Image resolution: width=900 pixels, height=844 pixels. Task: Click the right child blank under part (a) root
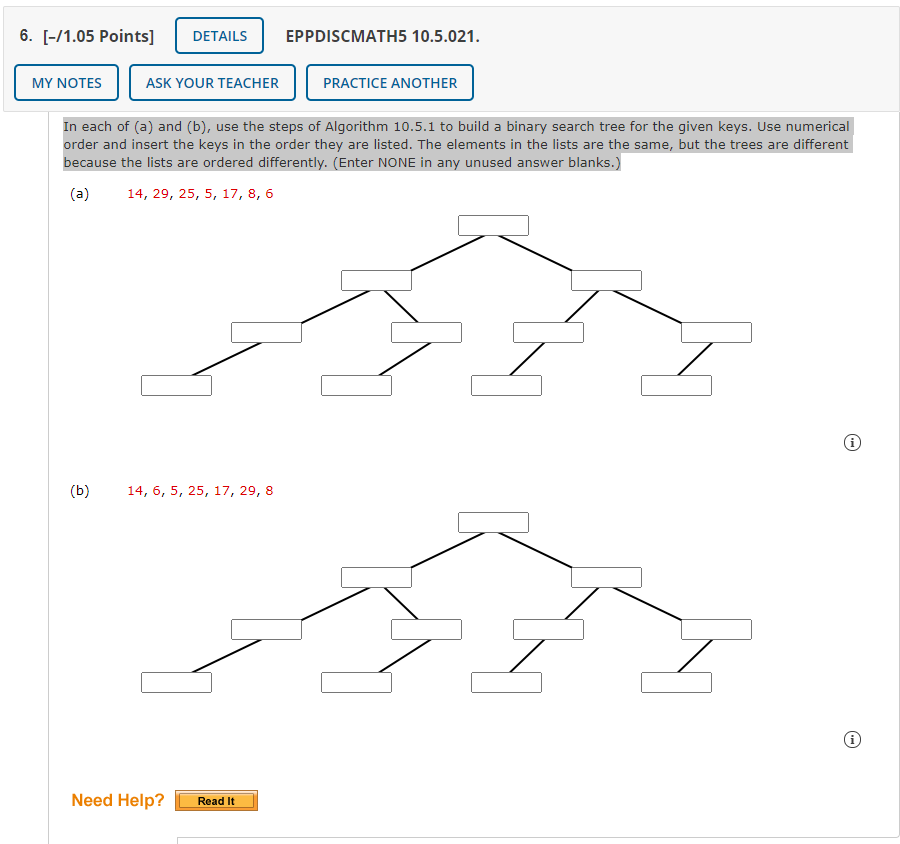point(606,279)
